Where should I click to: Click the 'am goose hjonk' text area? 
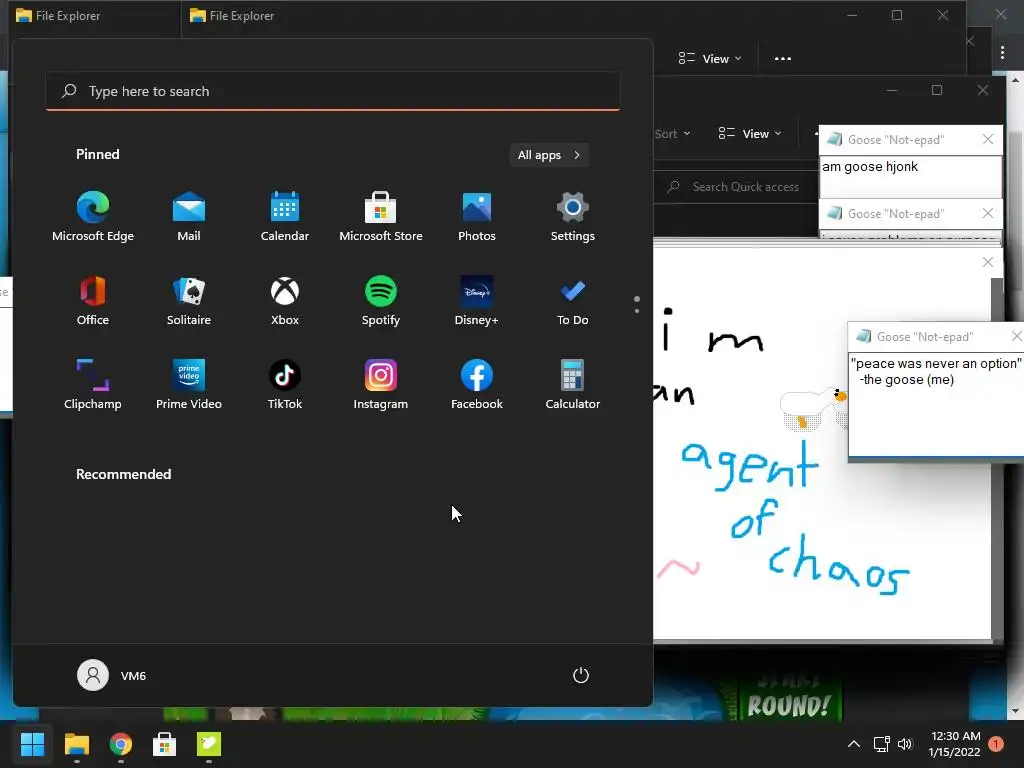click(910, 176)
